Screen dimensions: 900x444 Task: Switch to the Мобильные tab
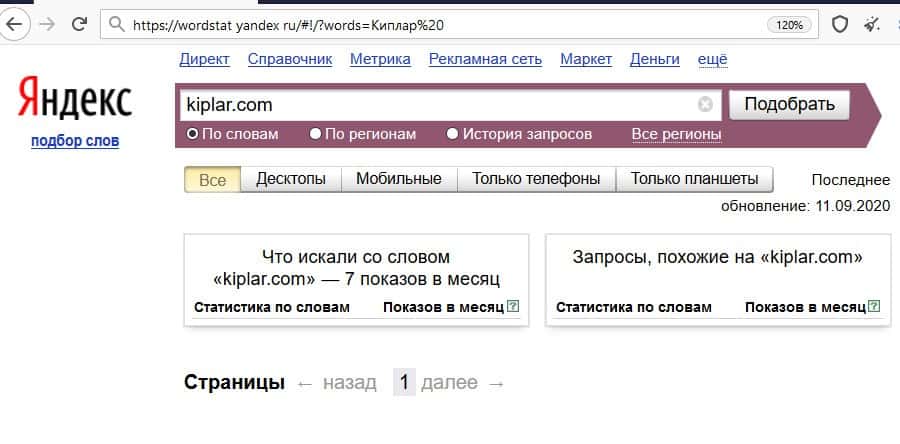[x=399, y=179]
